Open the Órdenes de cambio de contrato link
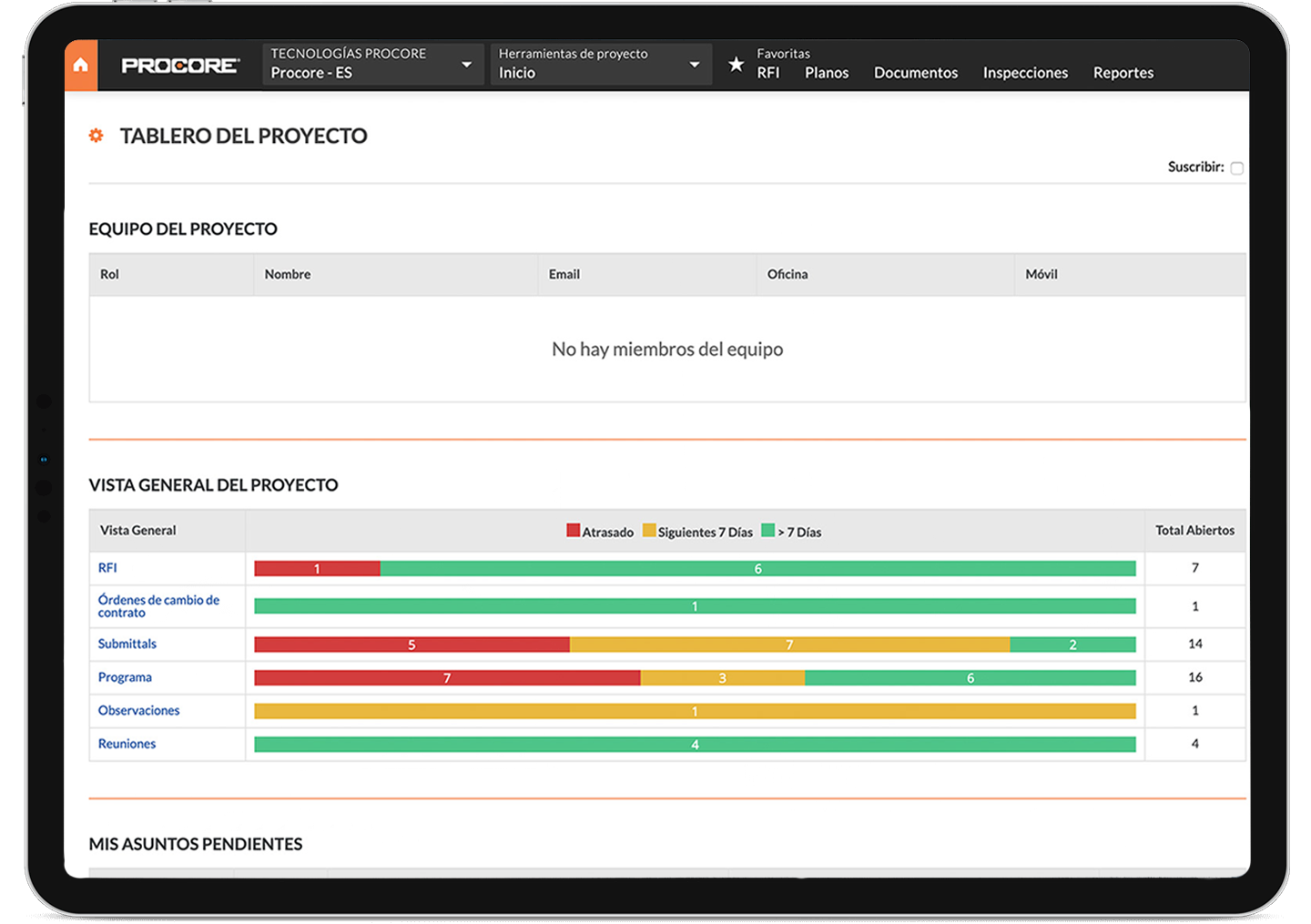Screen dimensions: 1311x924 [x=158, y=606]
